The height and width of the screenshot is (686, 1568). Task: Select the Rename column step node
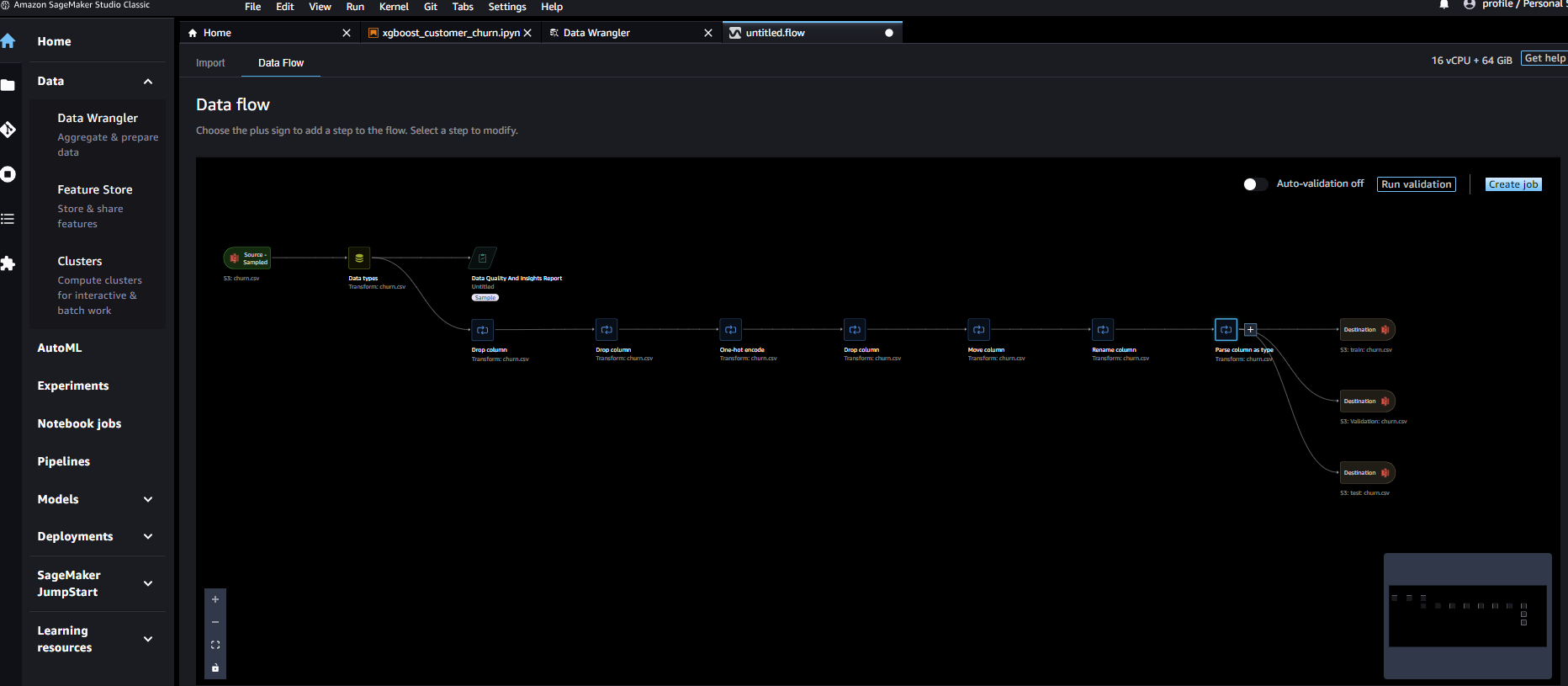click(1103, 330)
